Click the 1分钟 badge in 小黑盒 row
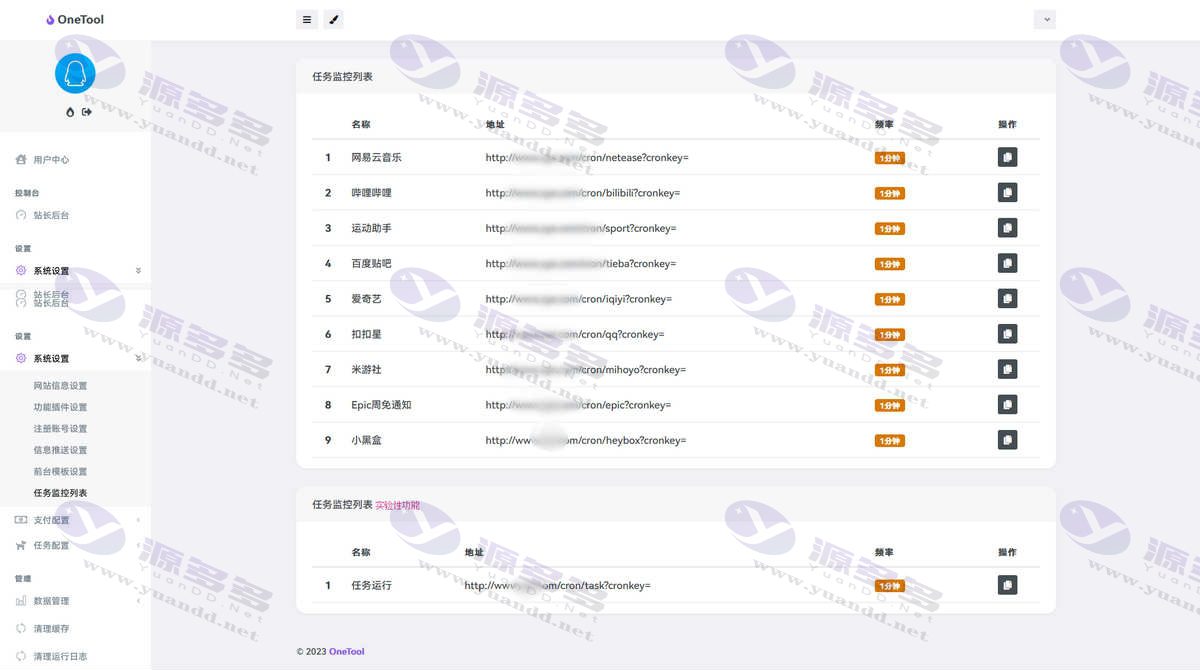 click(889, 441)
